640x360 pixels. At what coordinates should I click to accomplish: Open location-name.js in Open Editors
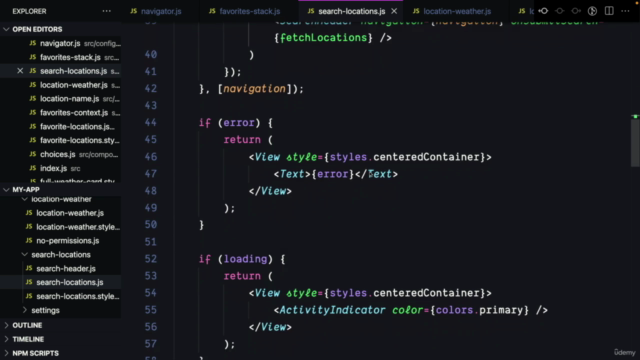tap(60, 99)
